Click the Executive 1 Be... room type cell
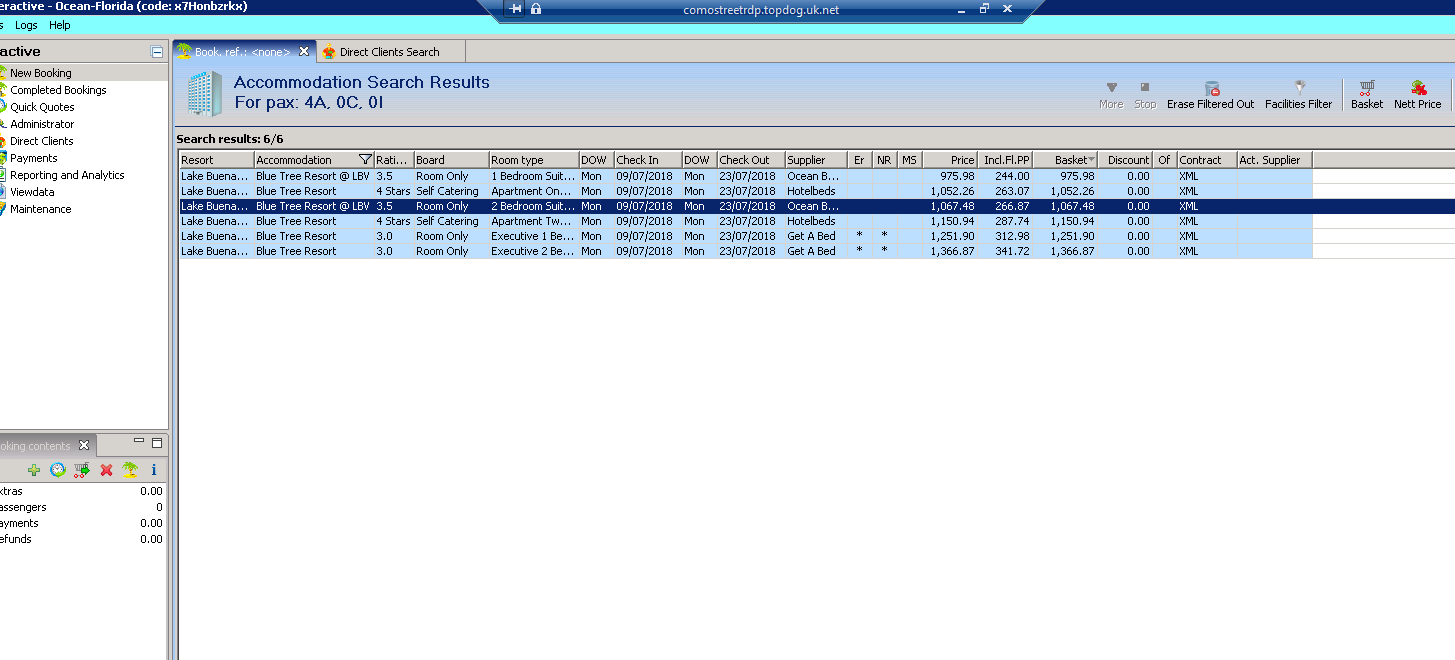The width and height of the screenshot is (1455, 660). point(534,236)
